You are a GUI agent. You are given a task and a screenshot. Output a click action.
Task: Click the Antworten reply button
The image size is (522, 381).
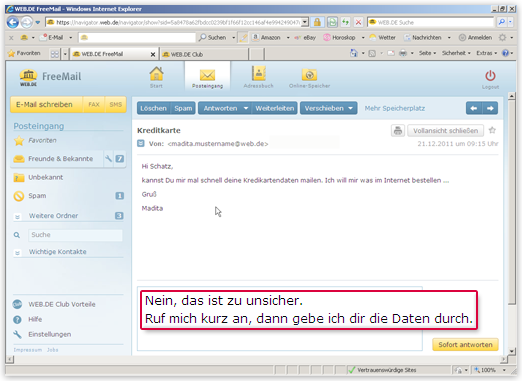tap(220, 108)
